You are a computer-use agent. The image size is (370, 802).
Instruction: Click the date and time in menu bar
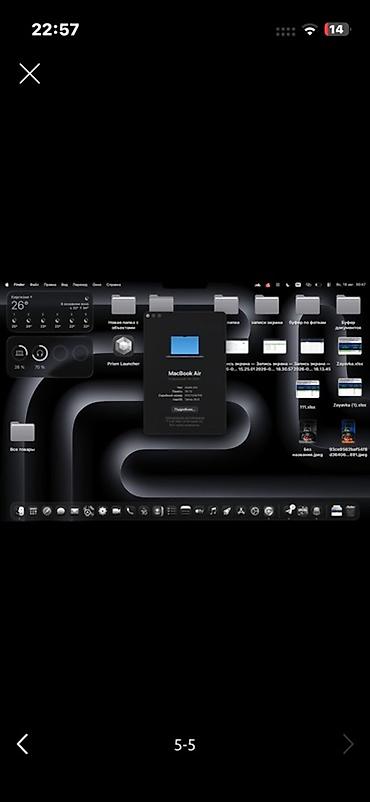[x=351, y=284]
